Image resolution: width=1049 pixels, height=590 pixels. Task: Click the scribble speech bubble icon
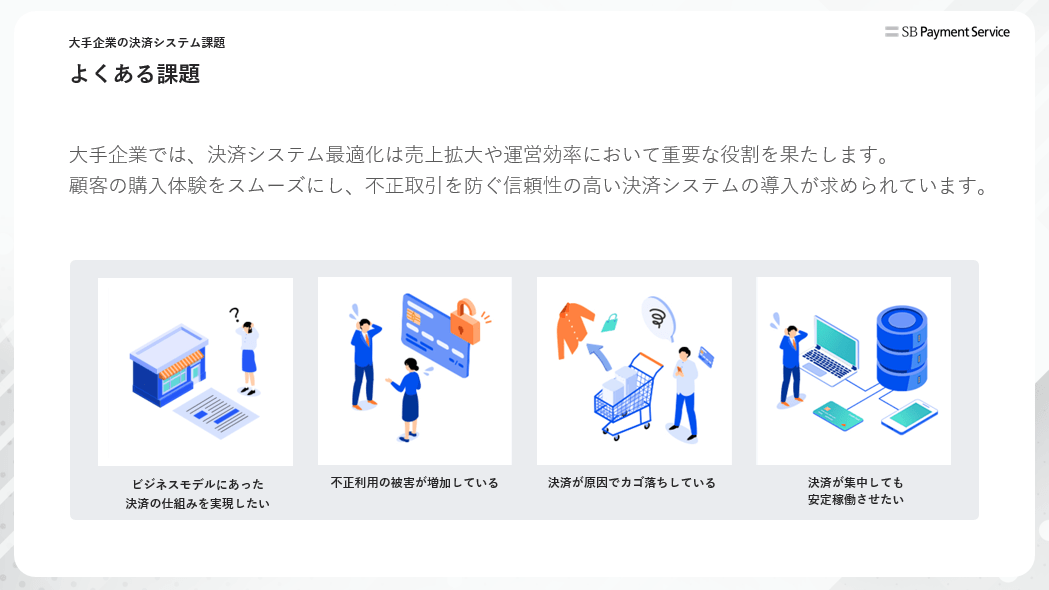(658, 317)
